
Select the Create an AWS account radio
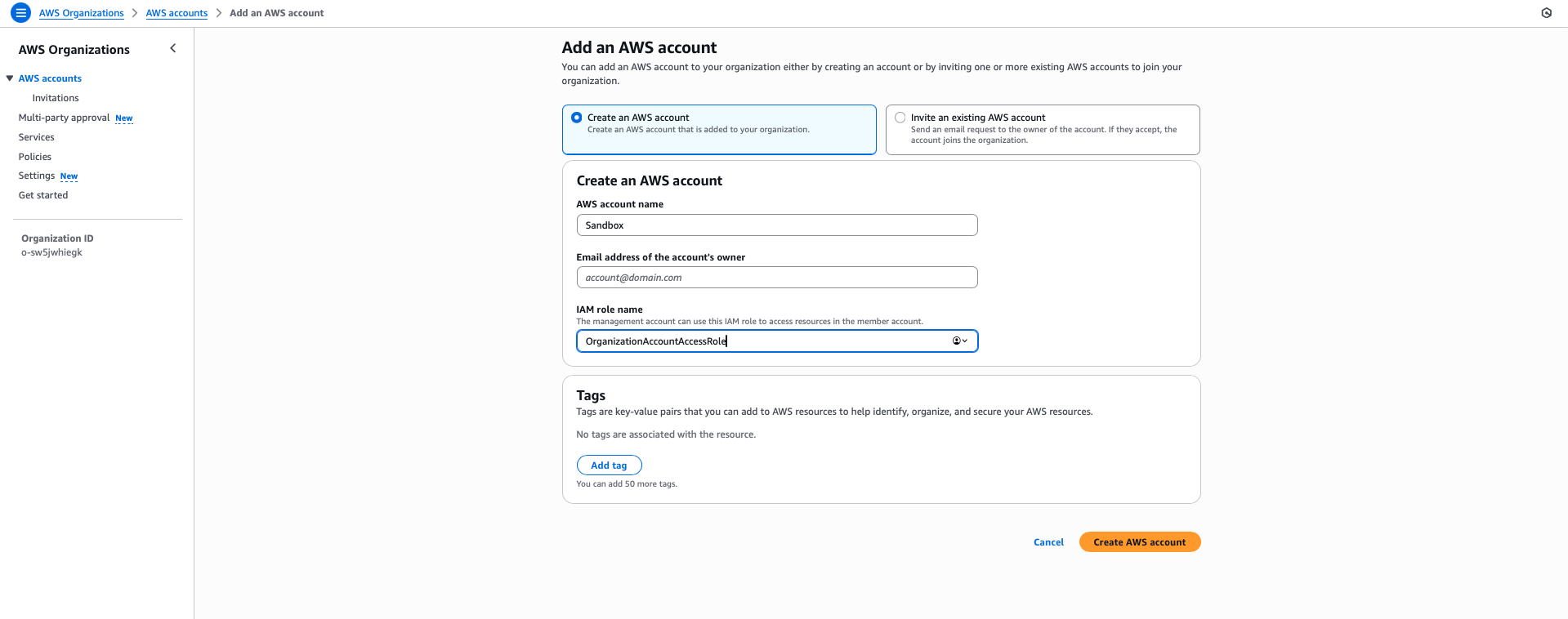(577, 118)
